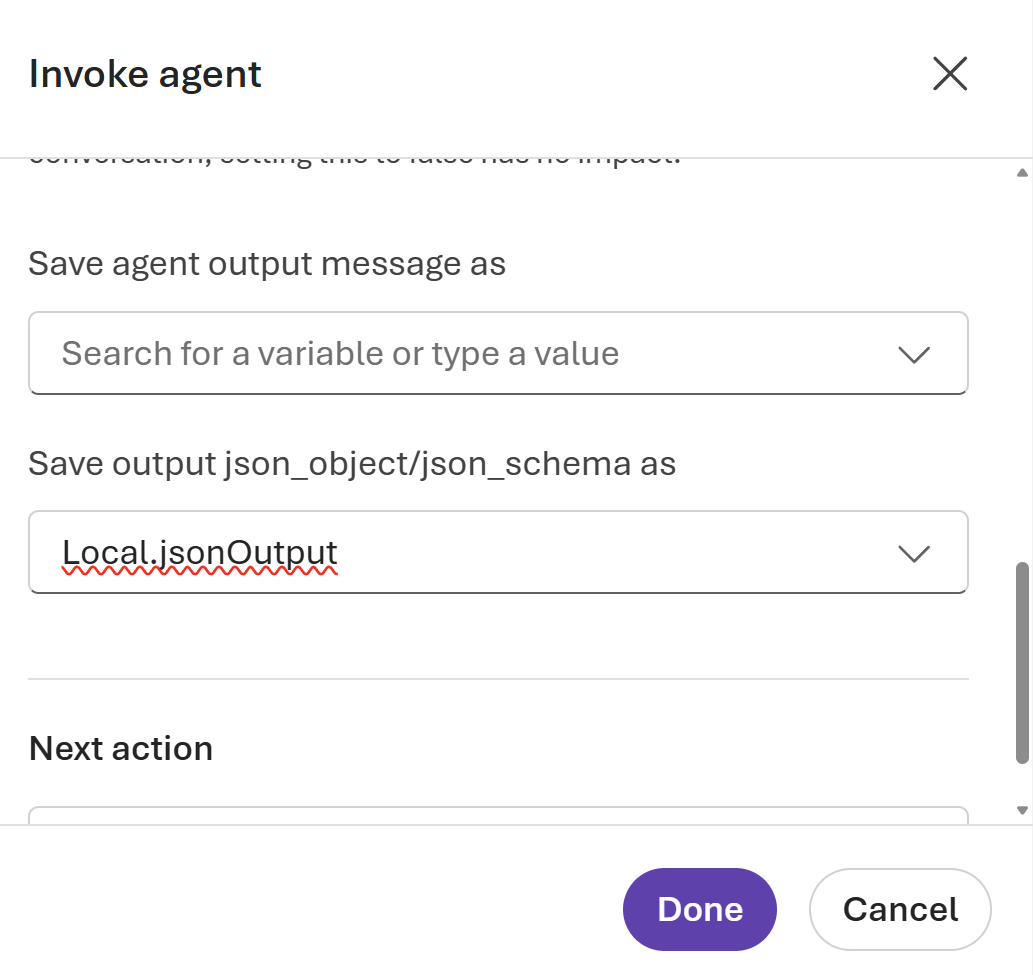Grab the vertical scrollbar thumb
The height and width of the screenshot is (975, 1033).
coord(1022,662)
